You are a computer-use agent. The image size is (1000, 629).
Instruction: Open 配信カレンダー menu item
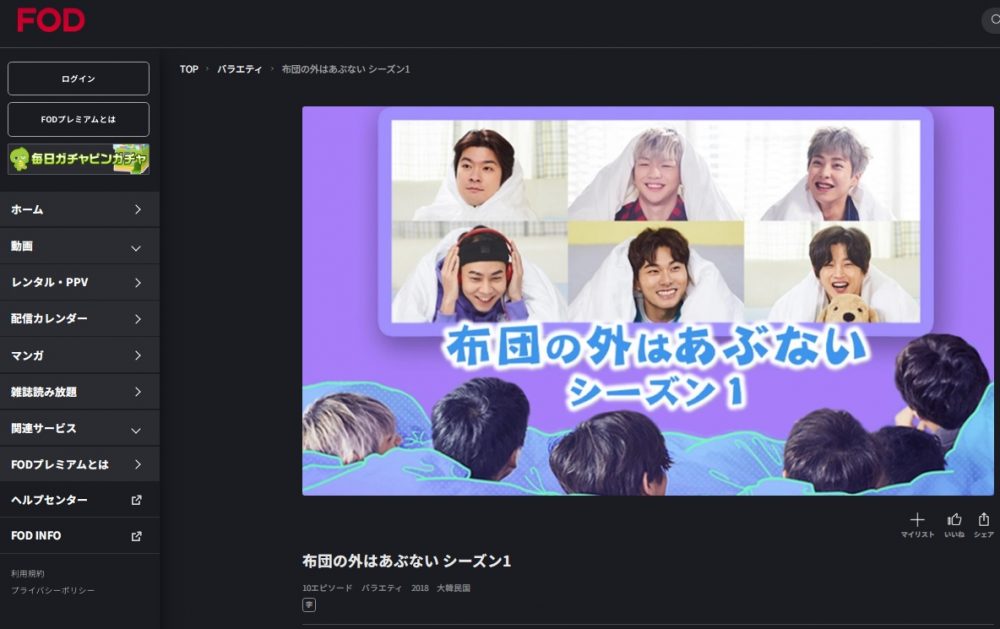click(x=79, y=318)
